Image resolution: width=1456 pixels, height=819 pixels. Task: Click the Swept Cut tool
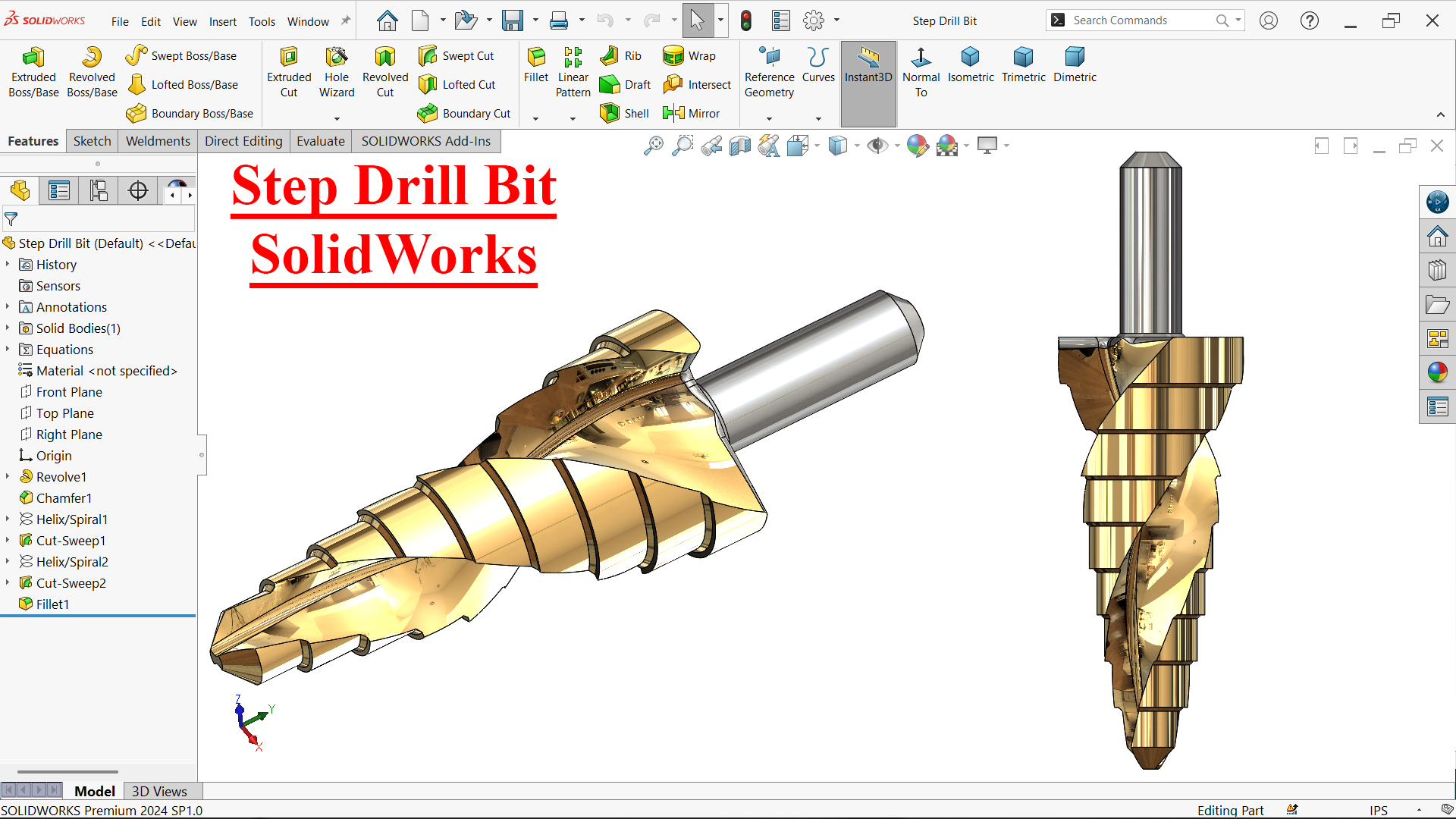456,55
